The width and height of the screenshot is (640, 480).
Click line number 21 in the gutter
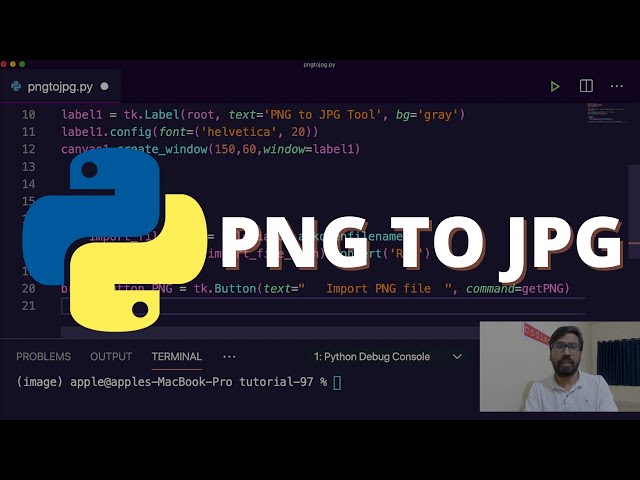click(x=29, y=306)
